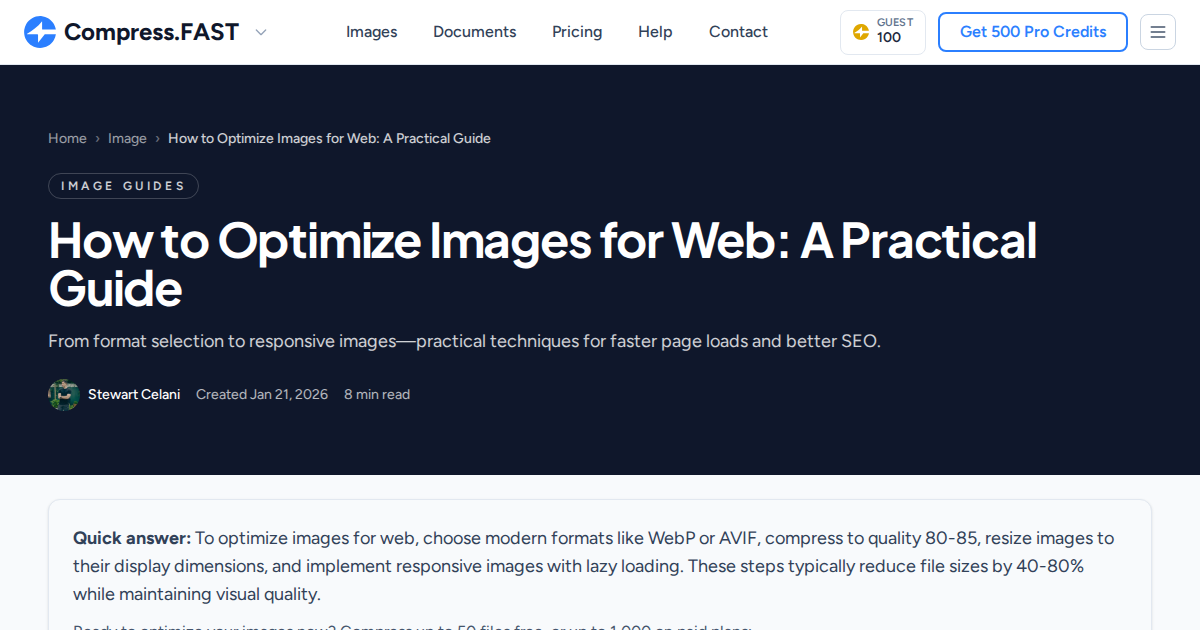Open the Contact nav item
1200x630 pixels.
coord(738,32)
